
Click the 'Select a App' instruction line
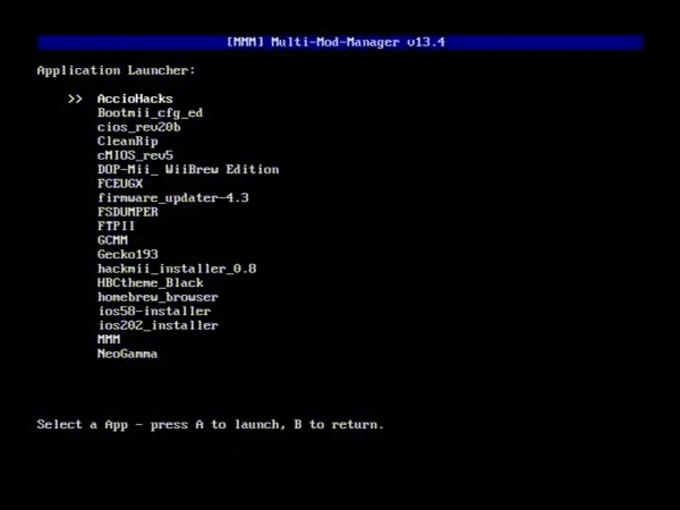(x=210, y=425)
